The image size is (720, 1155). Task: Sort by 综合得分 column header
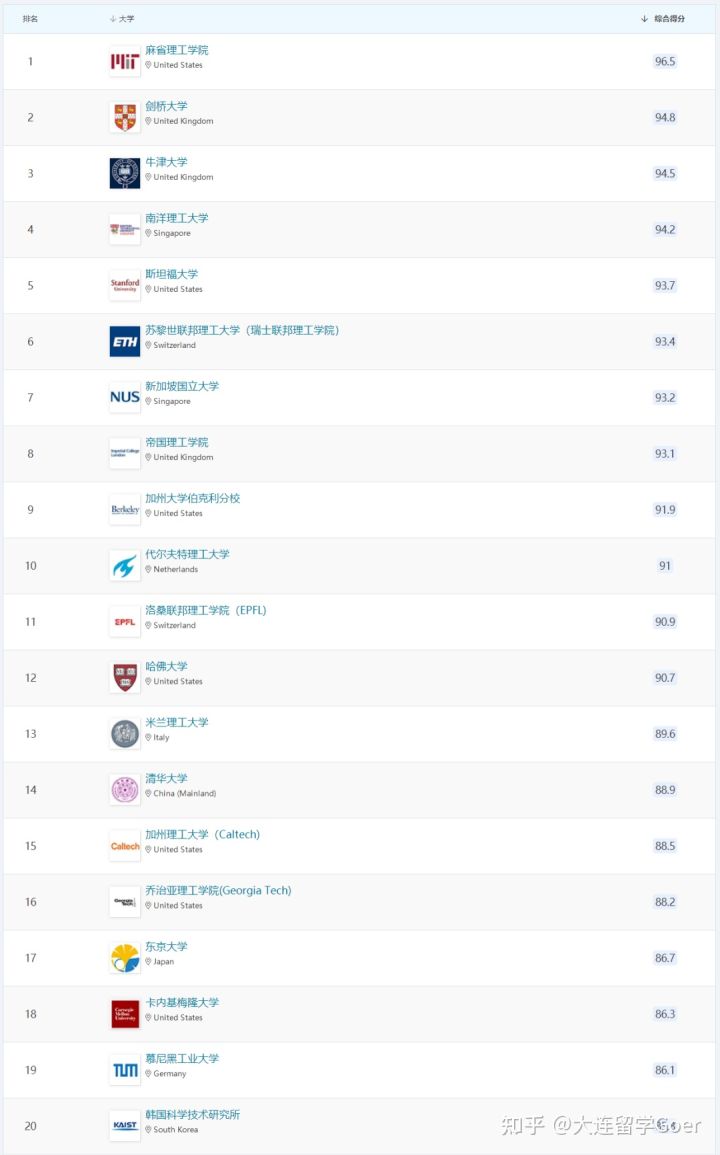click(x=663, y=18)
